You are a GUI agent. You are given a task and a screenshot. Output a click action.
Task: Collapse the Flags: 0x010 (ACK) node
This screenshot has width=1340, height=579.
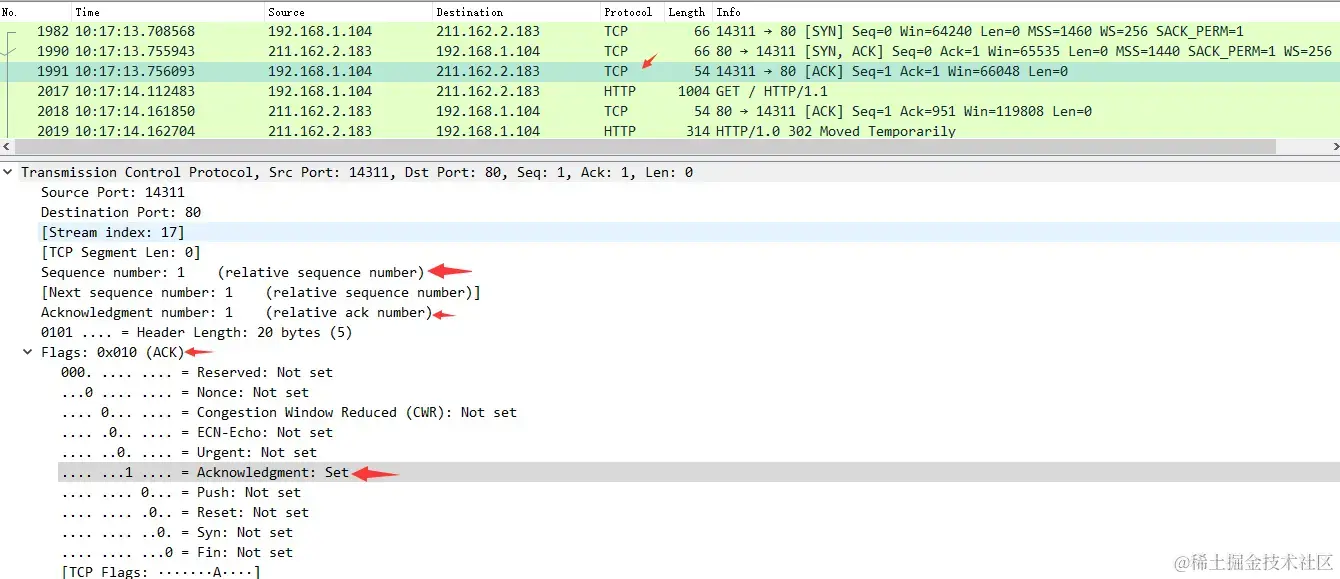click(x=28, y=352)
